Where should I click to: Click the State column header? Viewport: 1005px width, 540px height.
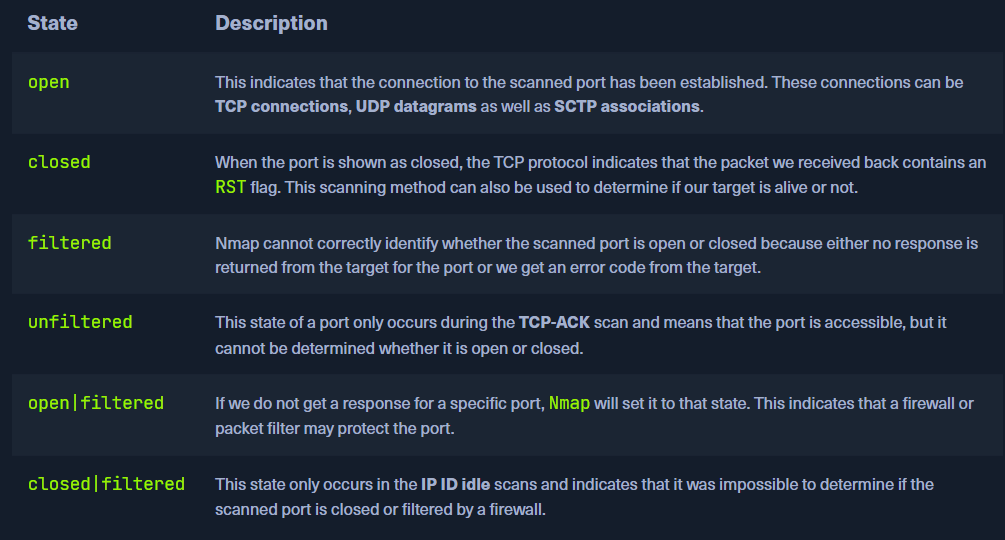(52, 23)
